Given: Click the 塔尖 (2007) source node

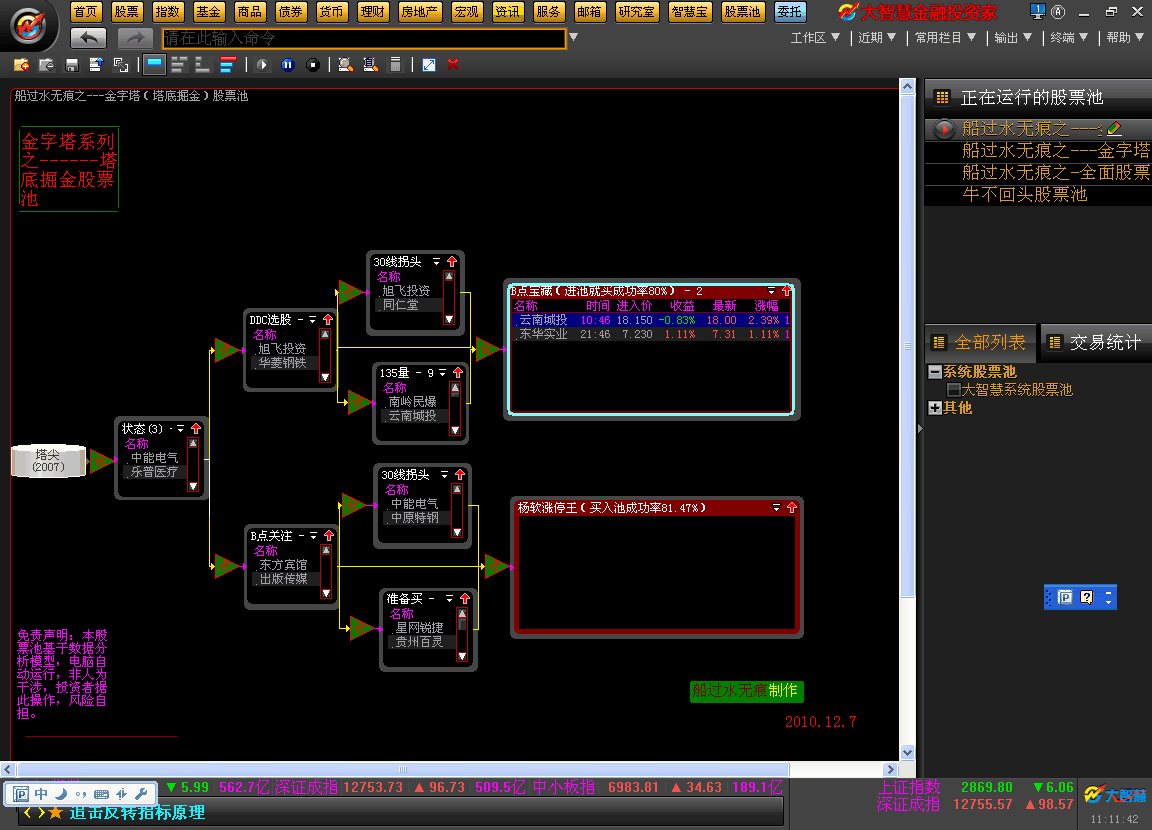Looking at the screenshot, I should click(x=48, y=461).
